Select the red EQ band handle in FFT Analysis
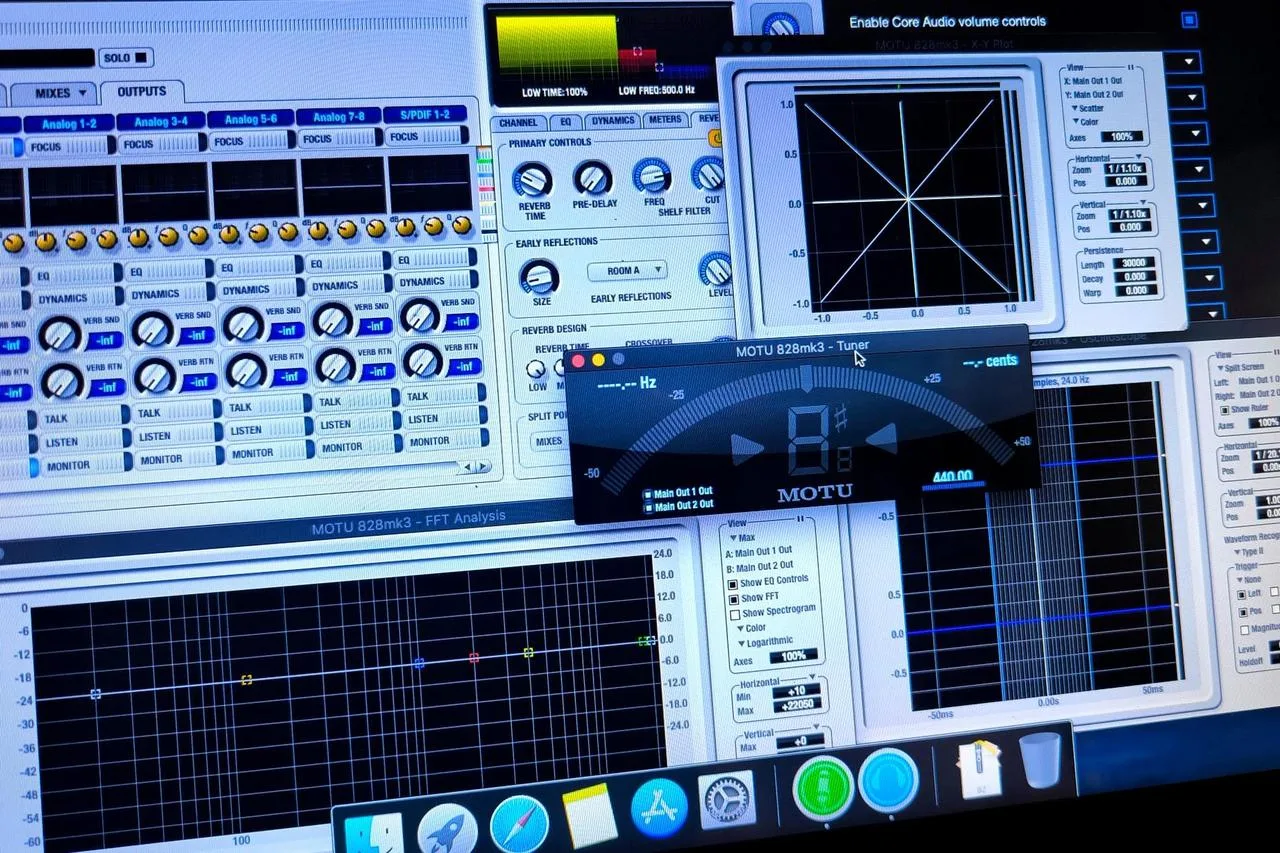This screenshot has width=1280, height=853. point(474,657)
